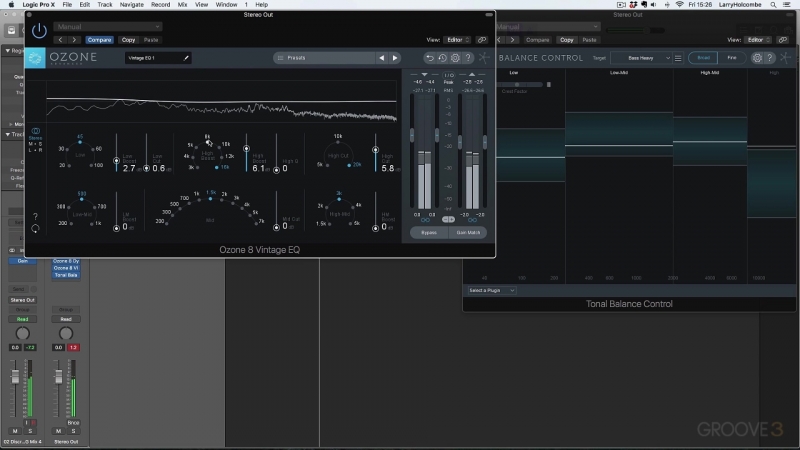Viewport: 800px width, 450px height.
Task: Click the input gain link icon
Action: click(425, 220)
